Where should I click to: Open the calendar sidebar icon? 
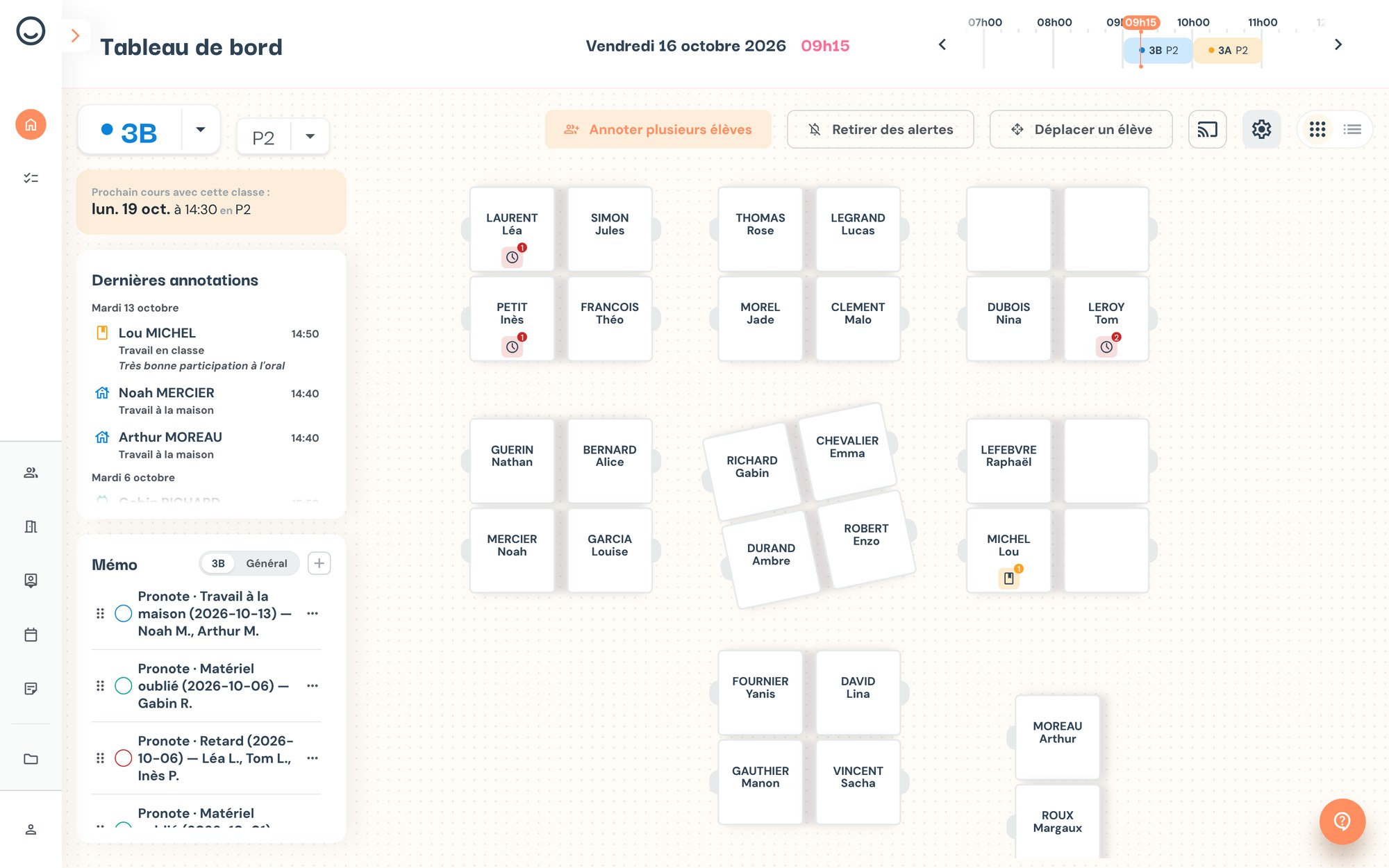tap(31, 635)
